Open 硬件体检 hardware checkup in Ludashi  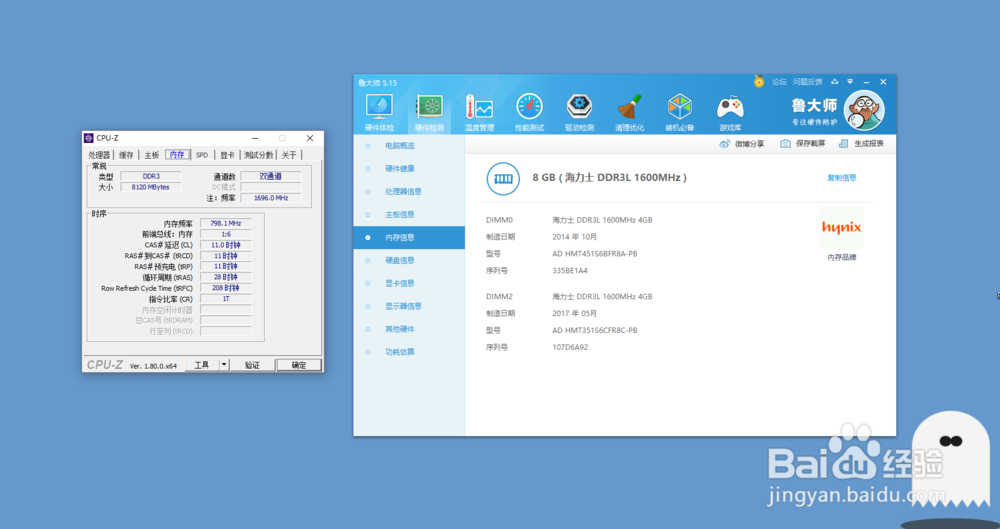click(x=379, y=112)
